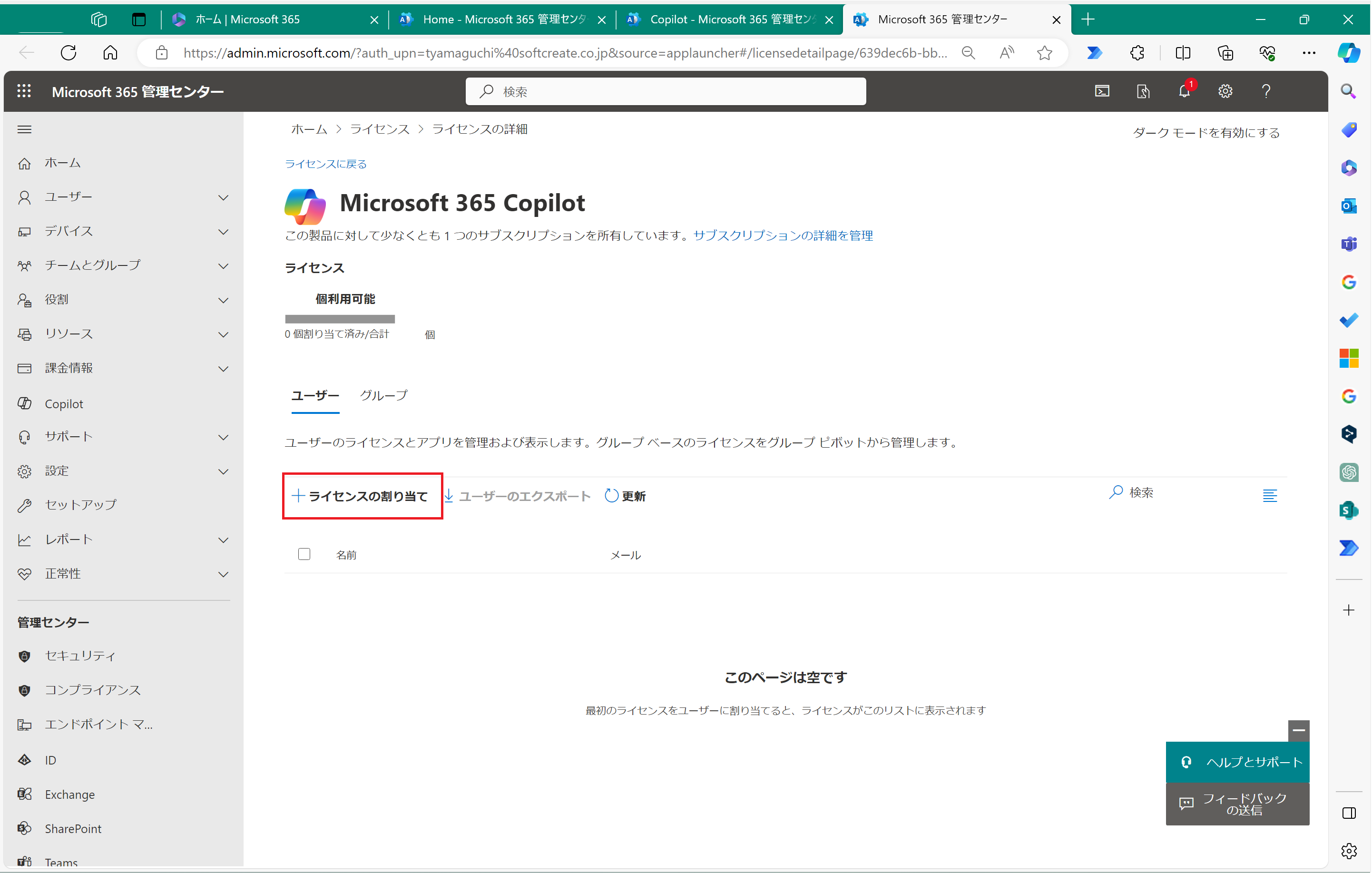Toggle split screen icon in browser toolbar
Screen dimensions: 1372x873
click(x=1184, y=53)
